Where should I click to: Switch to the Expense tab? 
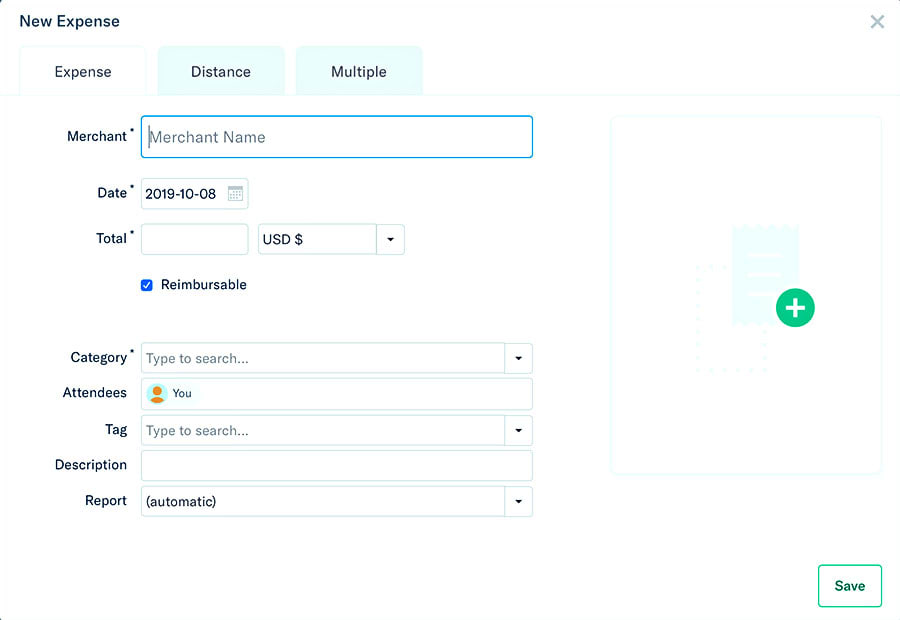(x=83, y=71)
